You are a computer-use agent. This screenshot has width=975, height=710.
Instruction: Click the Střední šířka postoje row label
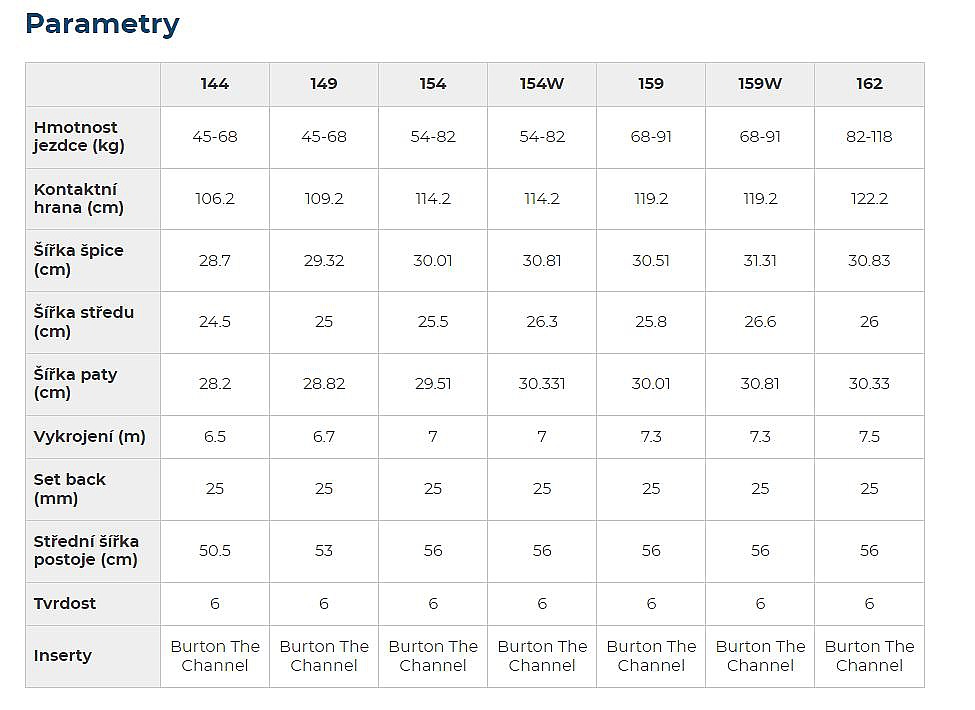pos(86,551)
